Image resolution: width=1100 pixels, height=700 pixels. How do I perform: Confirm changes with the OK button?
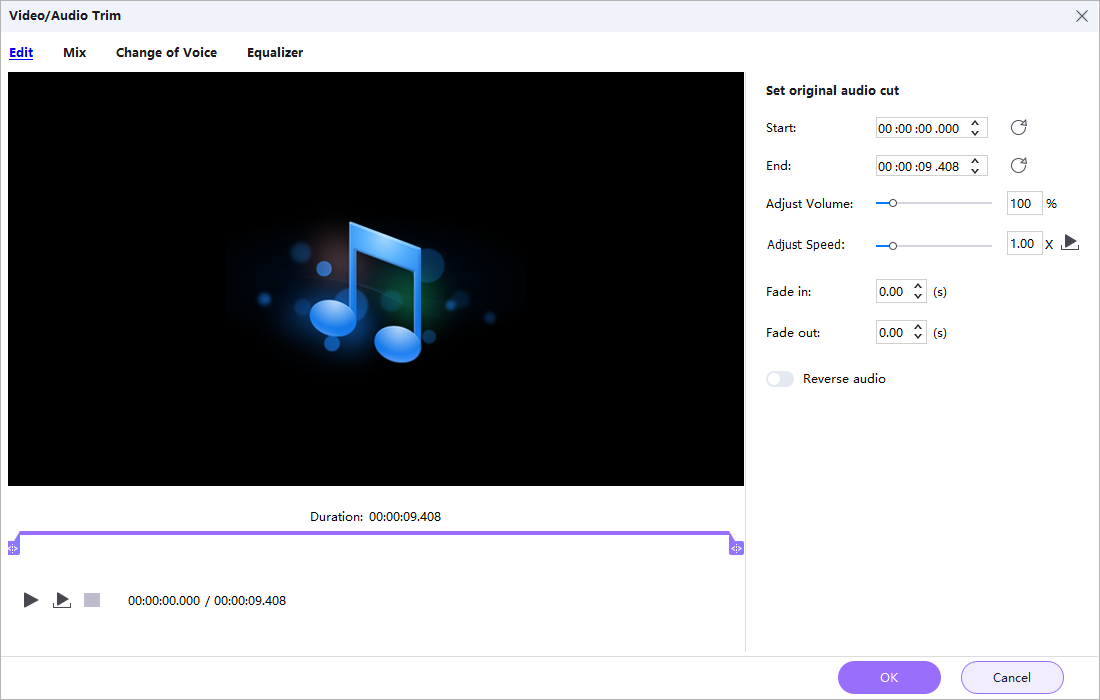click(889, 678)
